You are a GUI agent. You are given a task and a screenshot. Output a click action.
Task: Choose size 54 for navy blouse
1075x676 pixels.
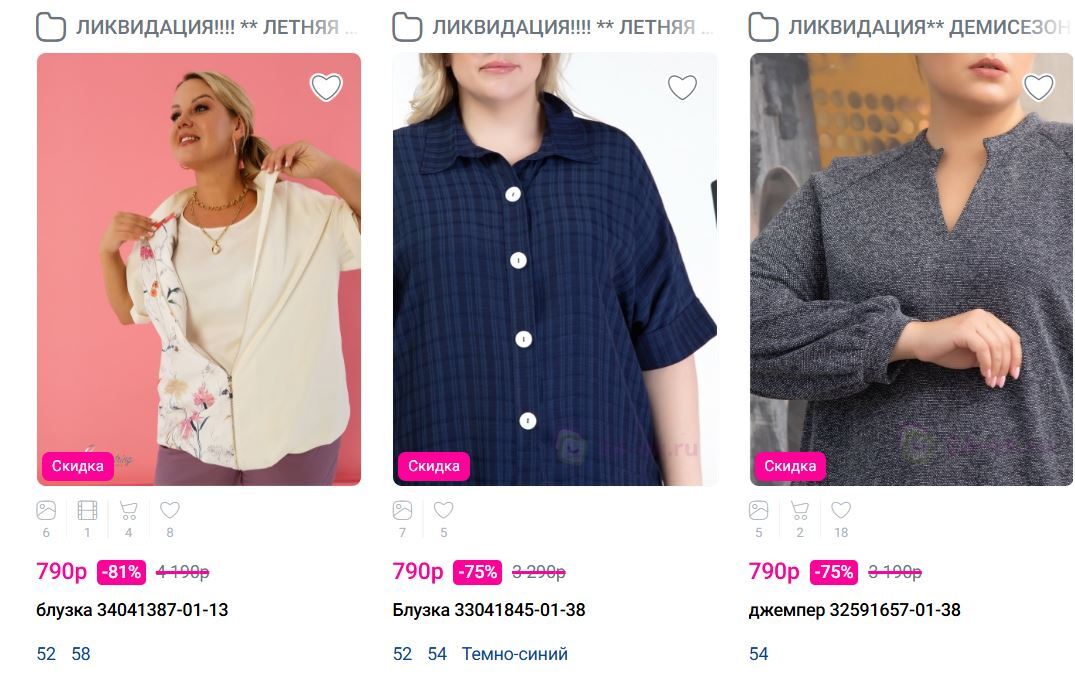click(x=437, y=654)
